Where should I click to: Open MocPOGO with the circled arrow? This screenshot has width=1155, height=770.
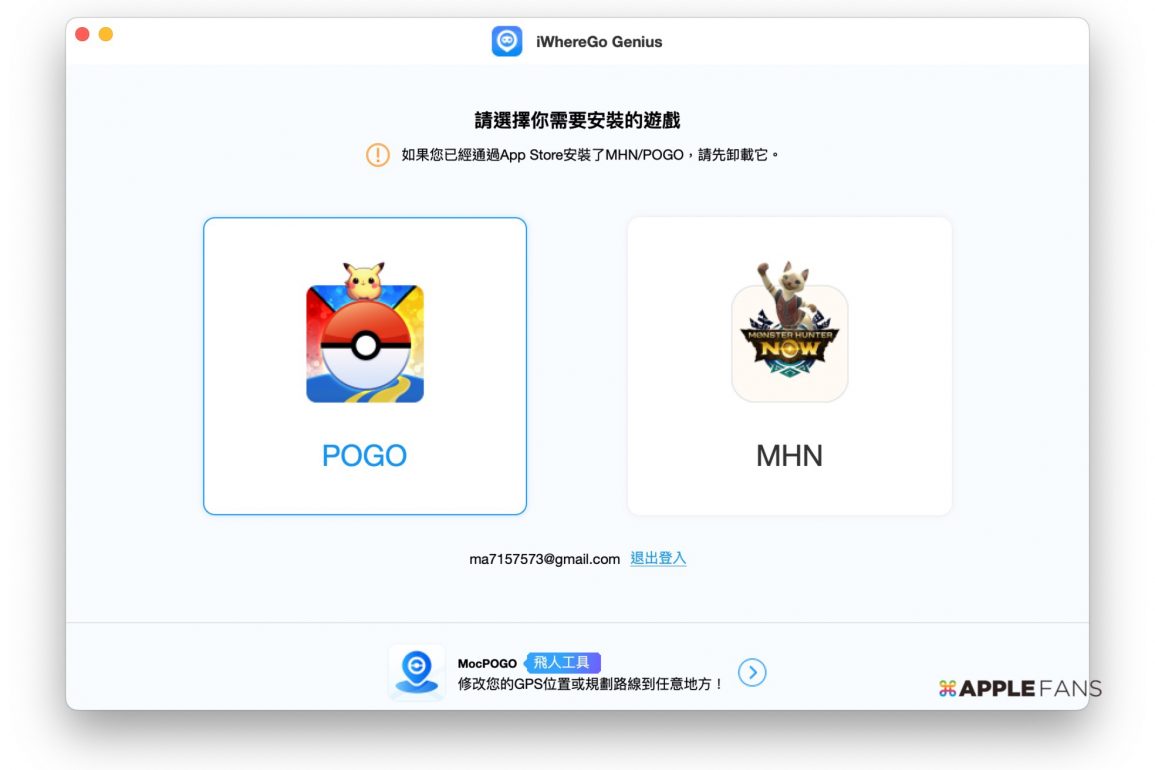[x=752, y=673]
